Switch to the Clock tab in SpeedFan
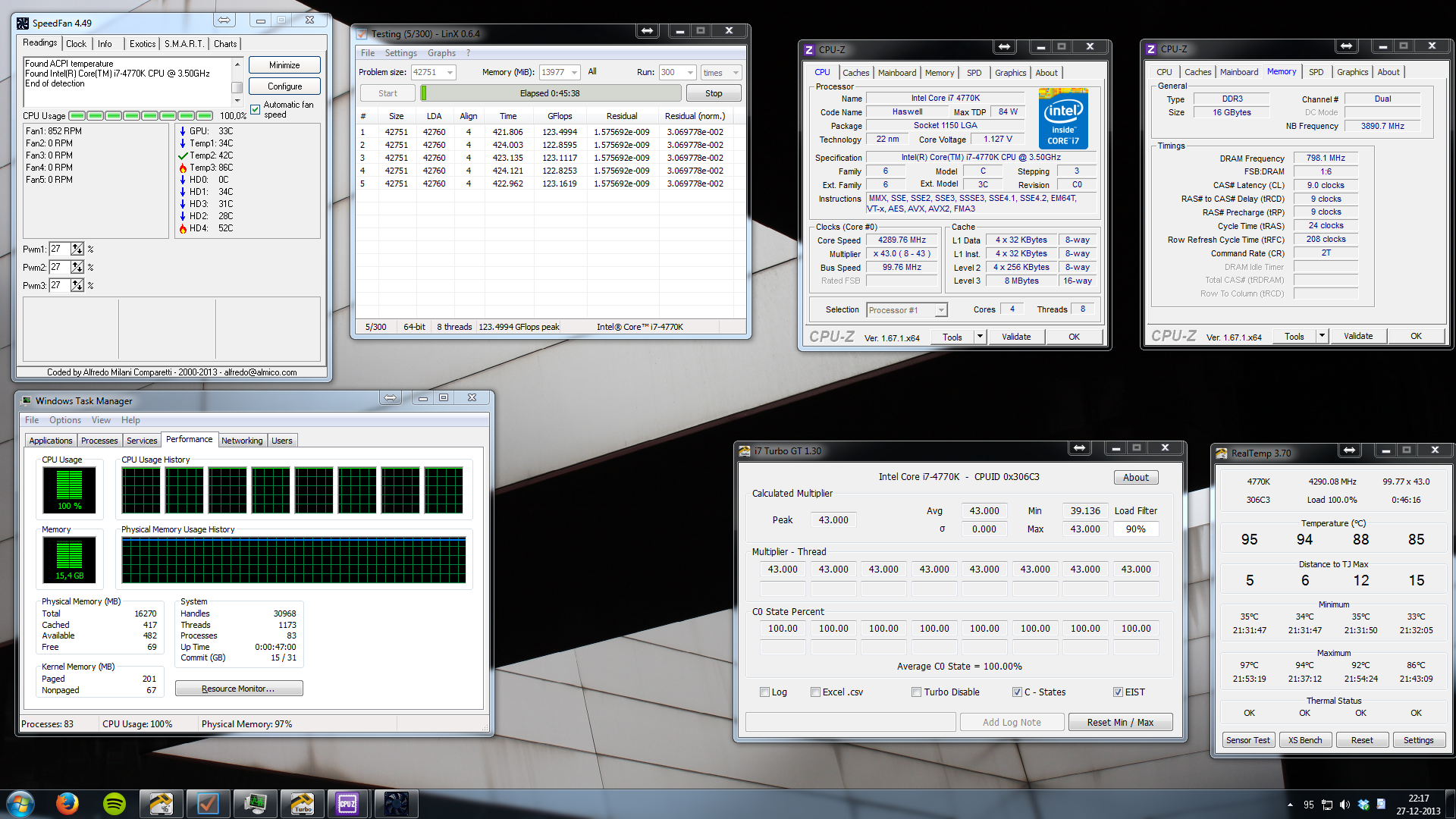Image resolution: width=1456 pixels, height=819 pixels. pyautogui.click(x=77, y=44)
